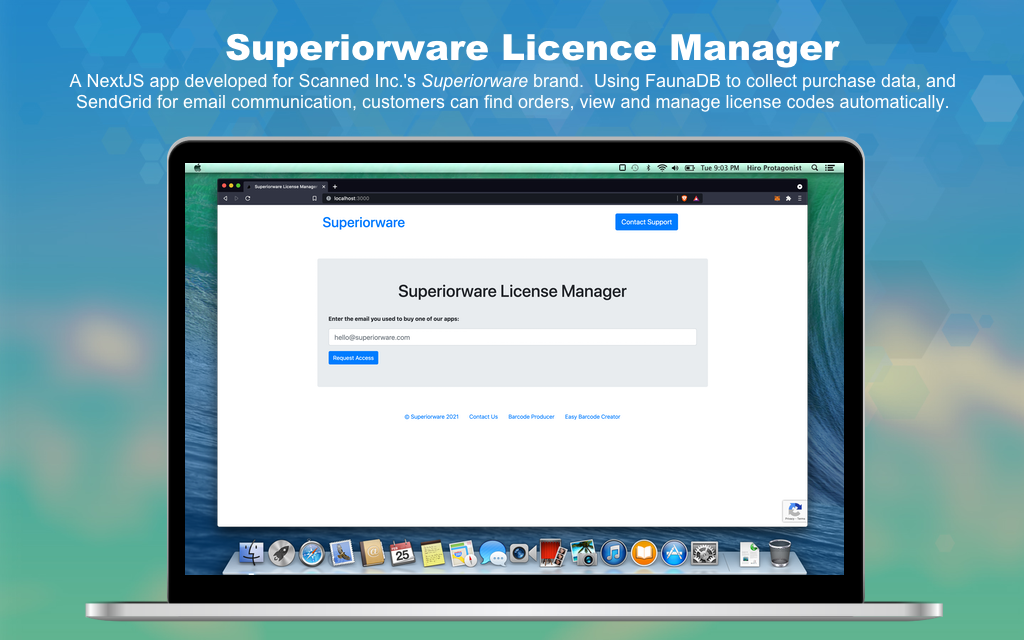The image size is (1024, 640).
Task: Open iTunes in the Dock
Action: (x=614, y=553)
